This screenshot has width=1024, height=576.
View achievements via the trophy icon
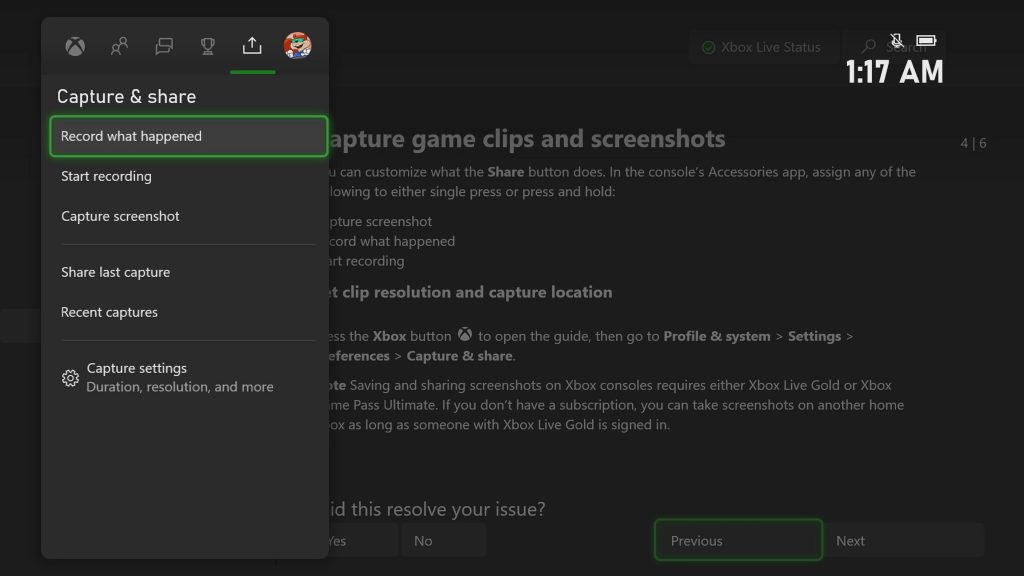pos(208,46)
